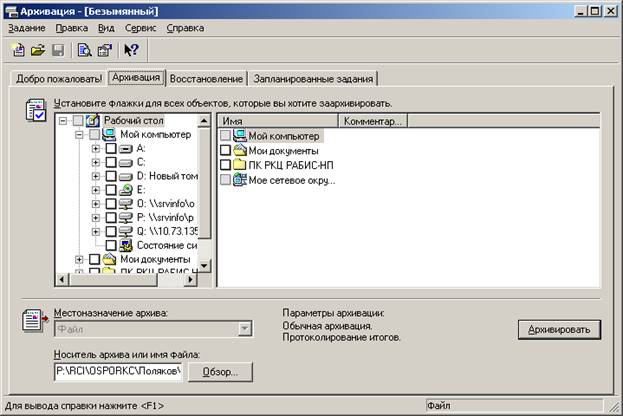623x416 pixels.
Task: Click the ПК РКЦ РАБИС-НП folder icon in list
Action: [x=240, y=164]
